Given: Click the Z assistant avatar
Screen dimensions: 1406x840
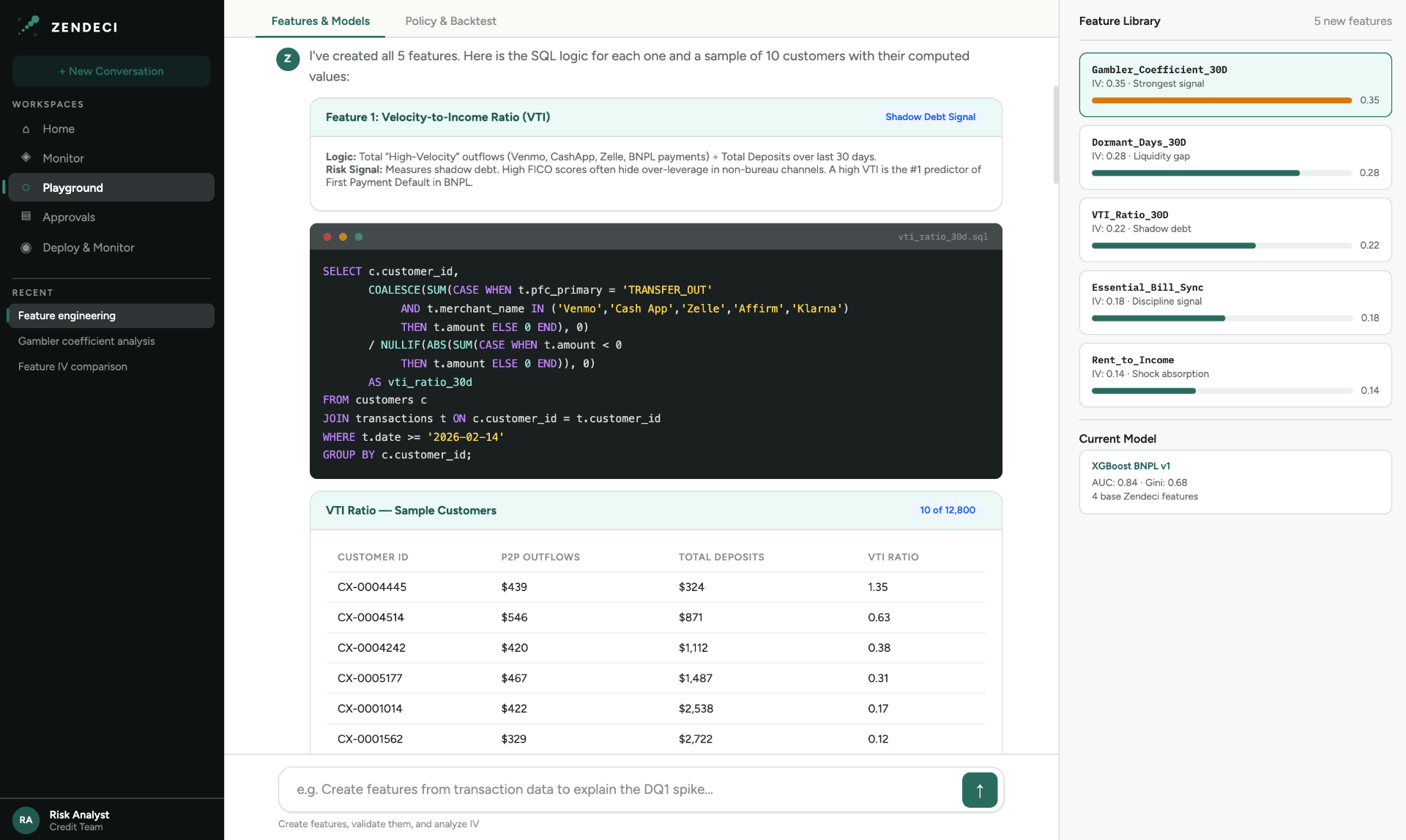Looking at the screenshot, I should (288, 59).
